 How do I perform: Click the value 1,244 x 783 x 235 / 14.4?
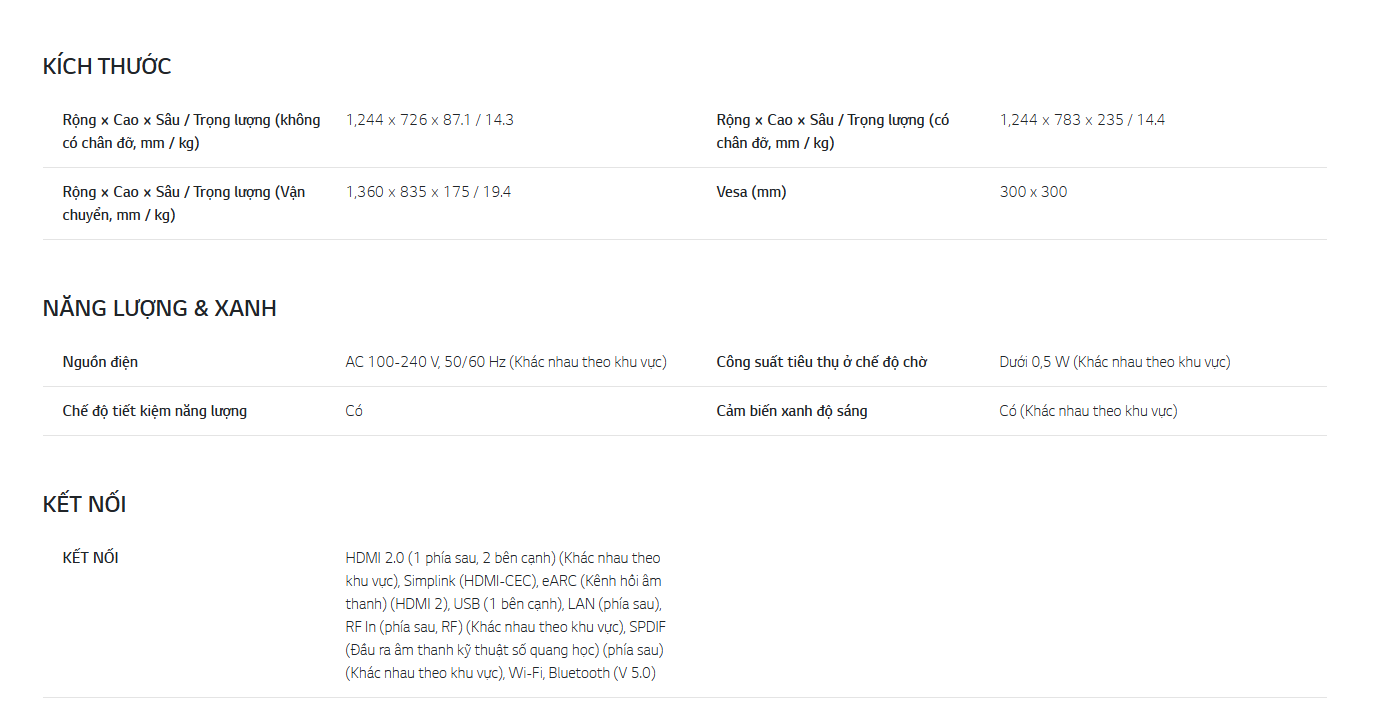tap(1082, 120)
